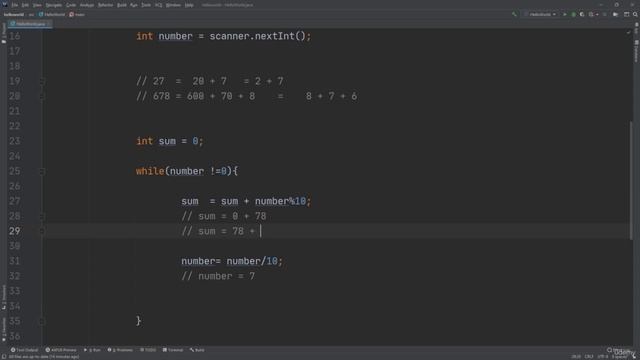640x360 pixels.
Task: Open the Refactor menu
Action: [105, 5]
